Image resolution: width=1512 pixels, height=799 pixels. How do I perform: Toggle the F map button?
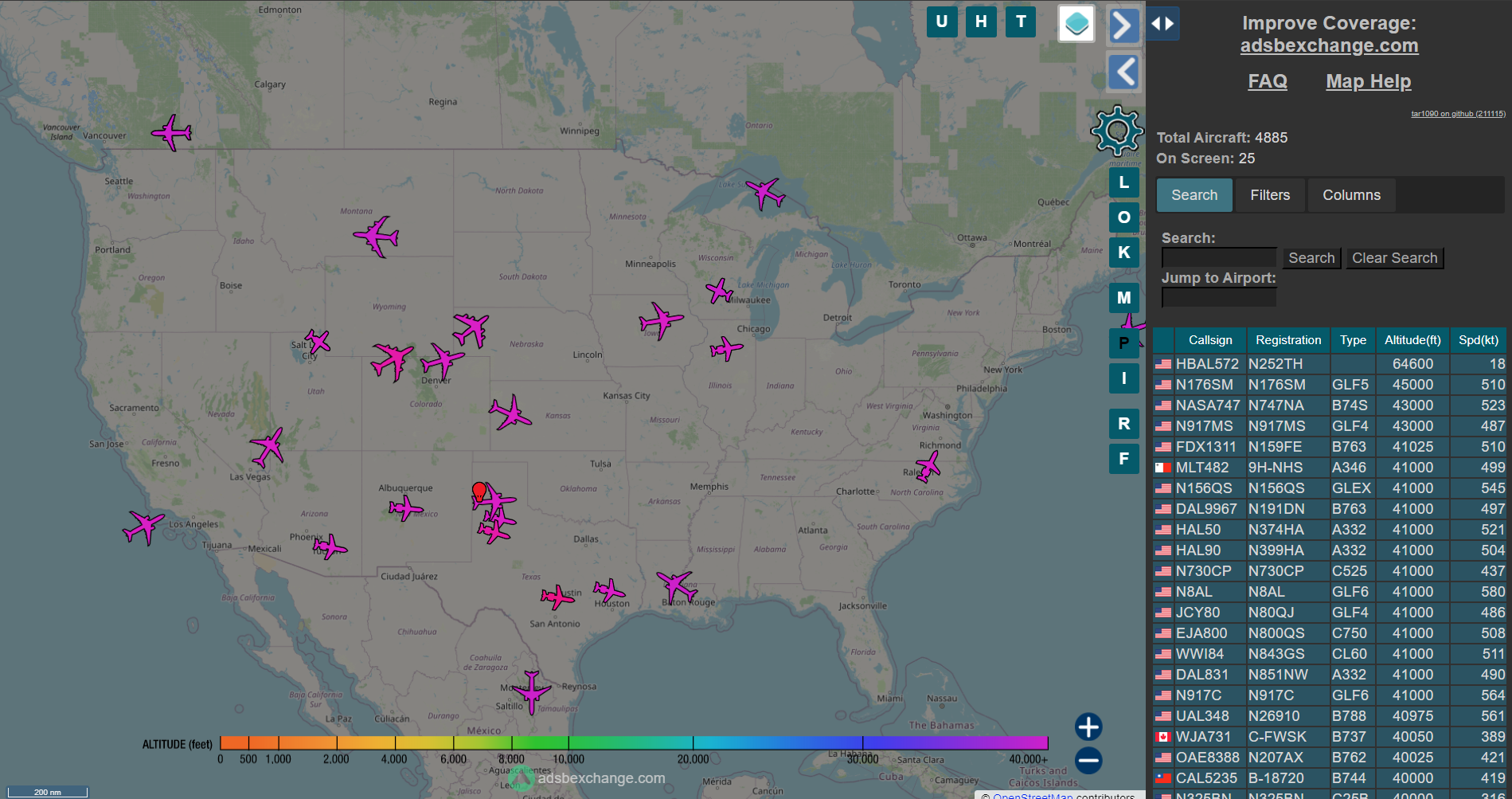[x=1124, y=459]
